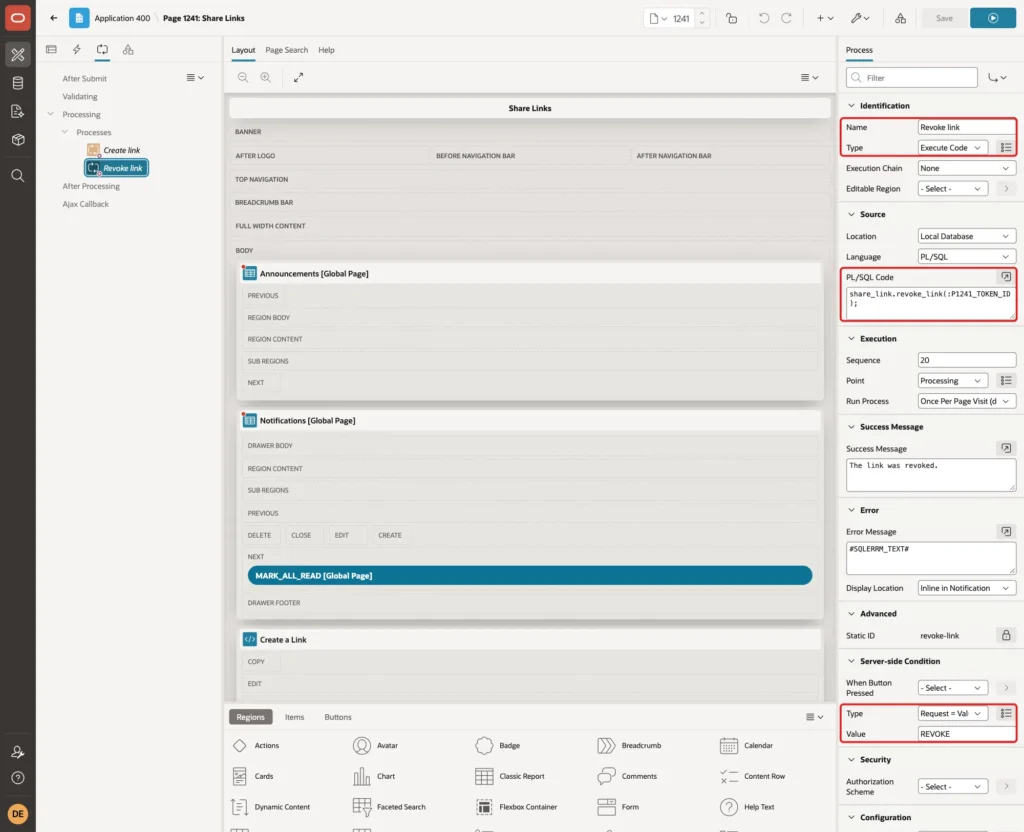Select the Help tab

point(327,50)
